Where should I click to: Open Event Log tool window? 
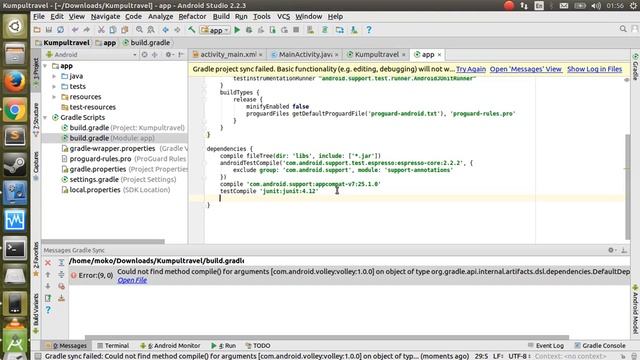click(x=546, y=346)
